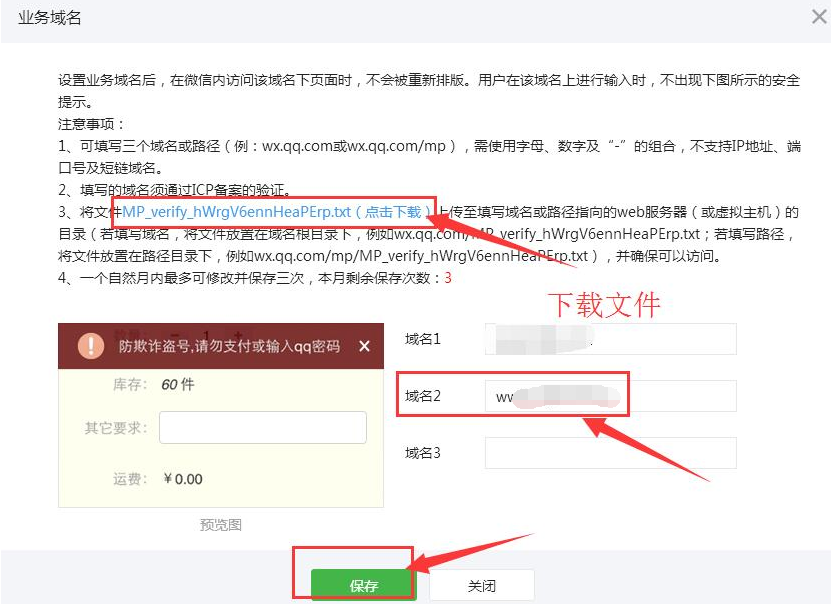The image size is (831, 604).
Task: Click the 库存 60 件 stock text
Action: (153, 385)
